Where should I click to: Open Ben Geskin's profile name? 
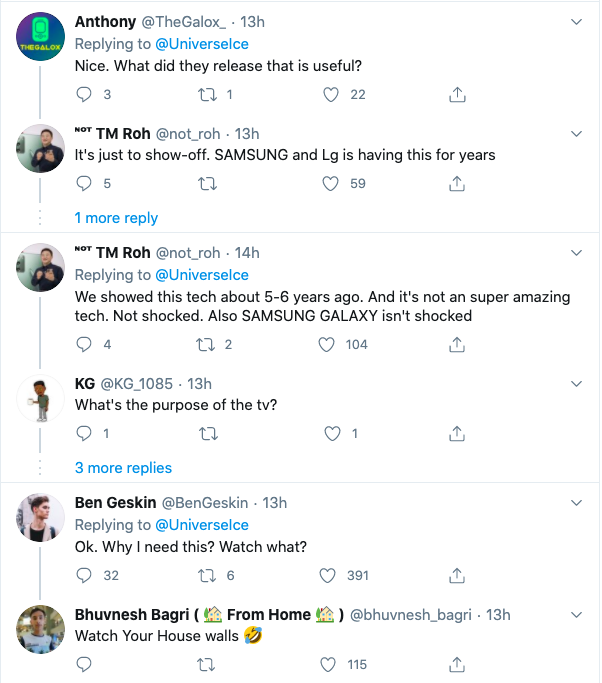coord(116,502)
